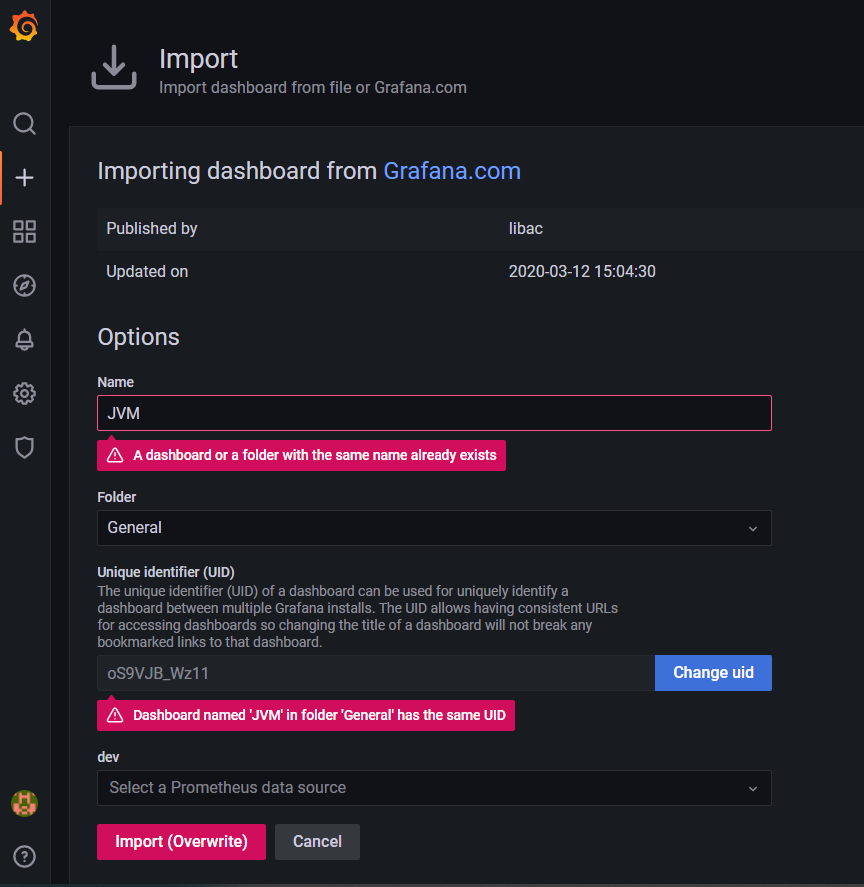
Task: Open the Dashboards squares icon
Action: pos(24,231)
